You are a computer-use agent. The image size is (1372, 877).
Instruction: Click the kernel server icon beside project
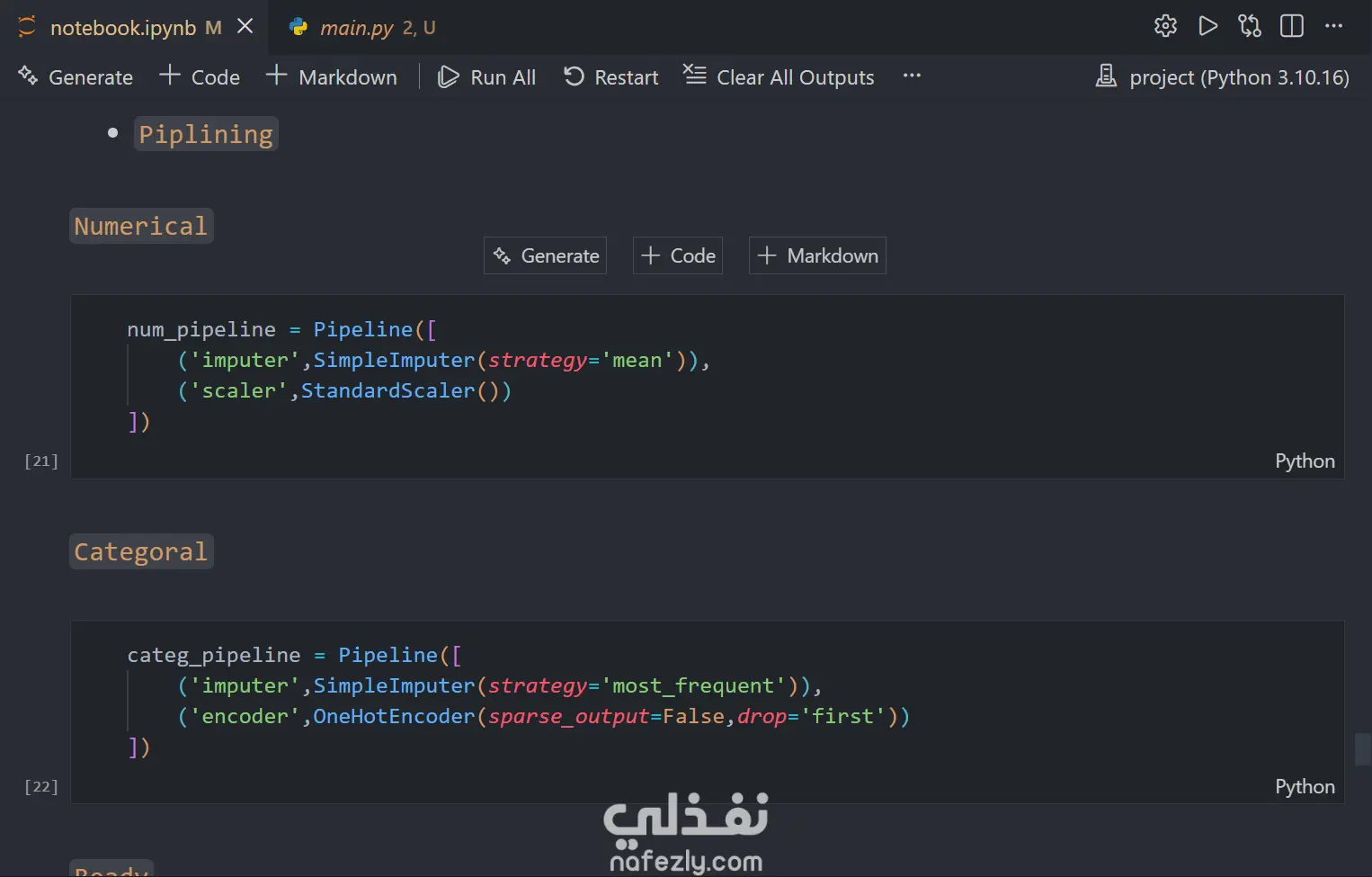pyautogui.click(x=1106, y=76)
